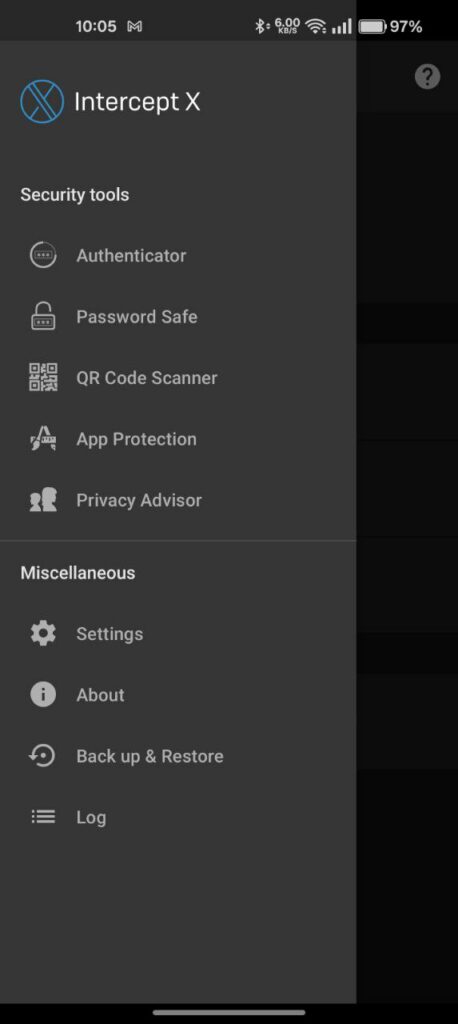Open the Privacy Advisor entry
The image size is (458, 1024).
point(178,500)
